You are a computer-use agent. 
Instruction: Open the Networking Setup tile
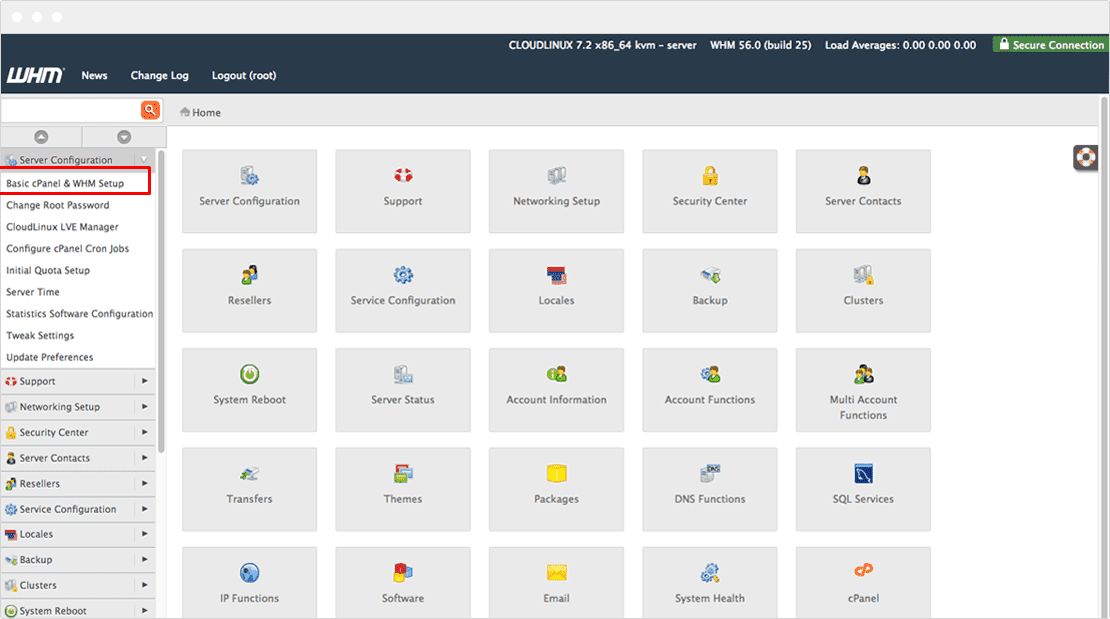coord(556,191)
